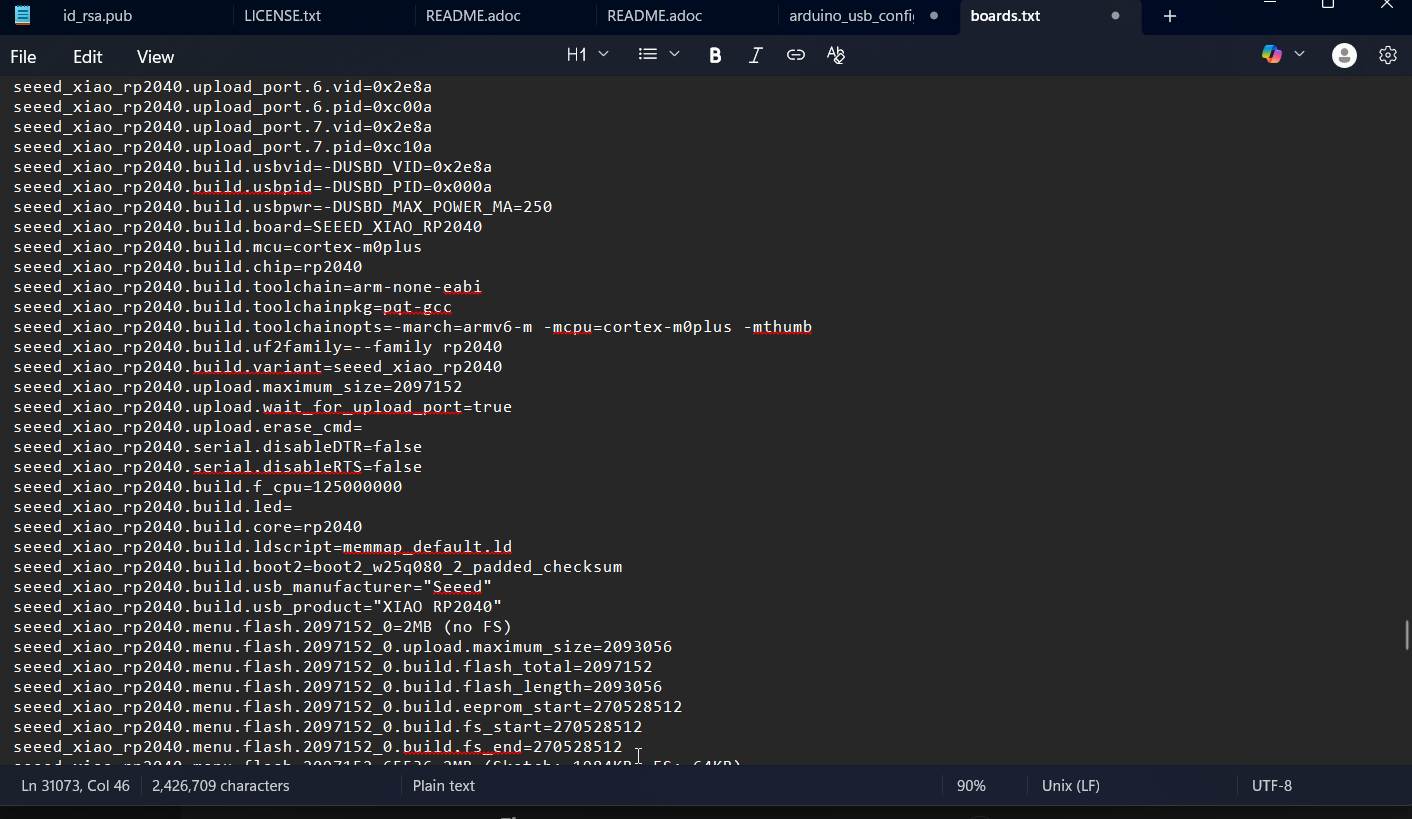The image size is (1412, 819).
Task: Click the Notepad app icon in title bar
Action: point(22,16)
